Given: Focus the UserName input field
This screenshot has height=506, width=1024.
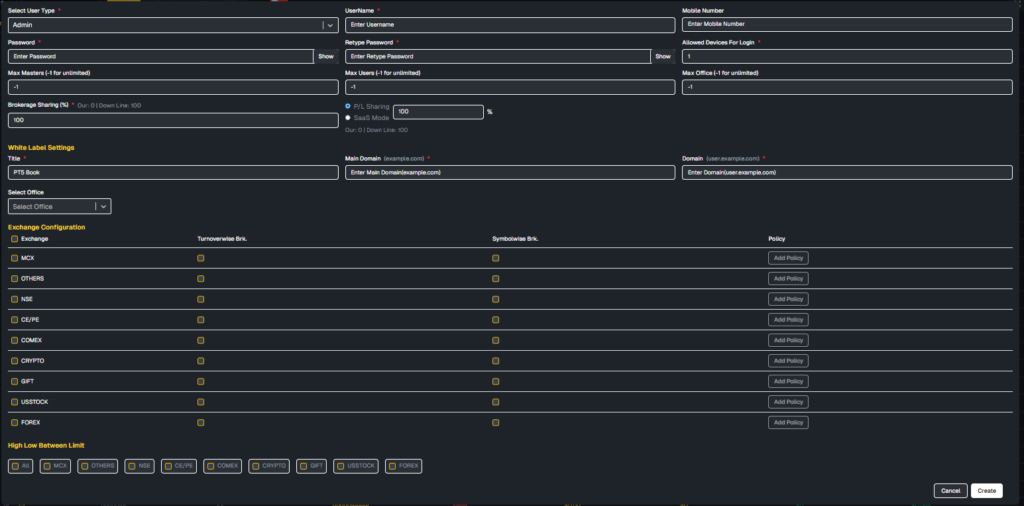Looking at the screenshot, I should pyautogui.click(x=510, y=25).
